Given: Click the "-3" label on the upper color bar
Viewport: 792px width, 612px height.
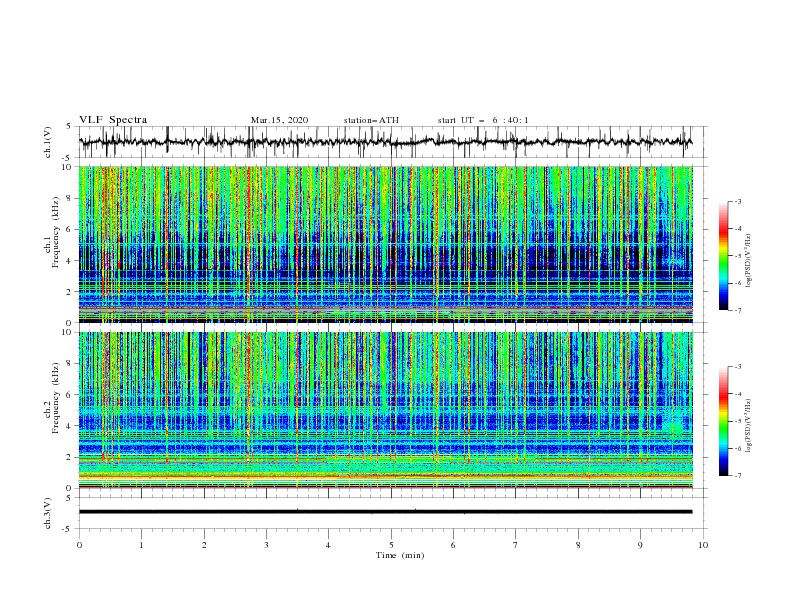Looking at the screenshot, I should 737,201.
